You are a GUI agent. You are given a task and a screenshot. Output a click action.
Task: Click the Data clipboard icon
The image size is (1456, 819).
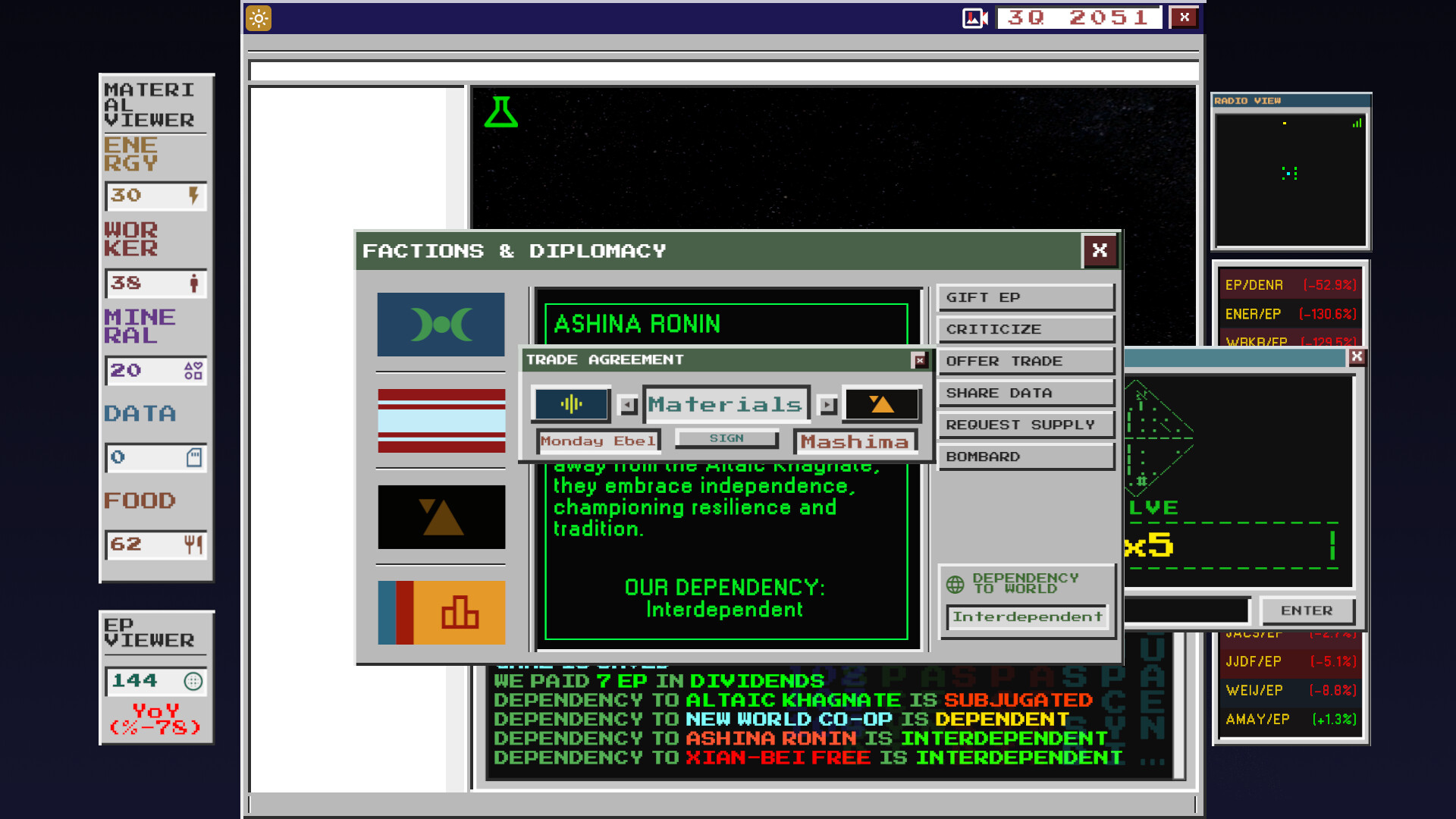click(194, 458)
